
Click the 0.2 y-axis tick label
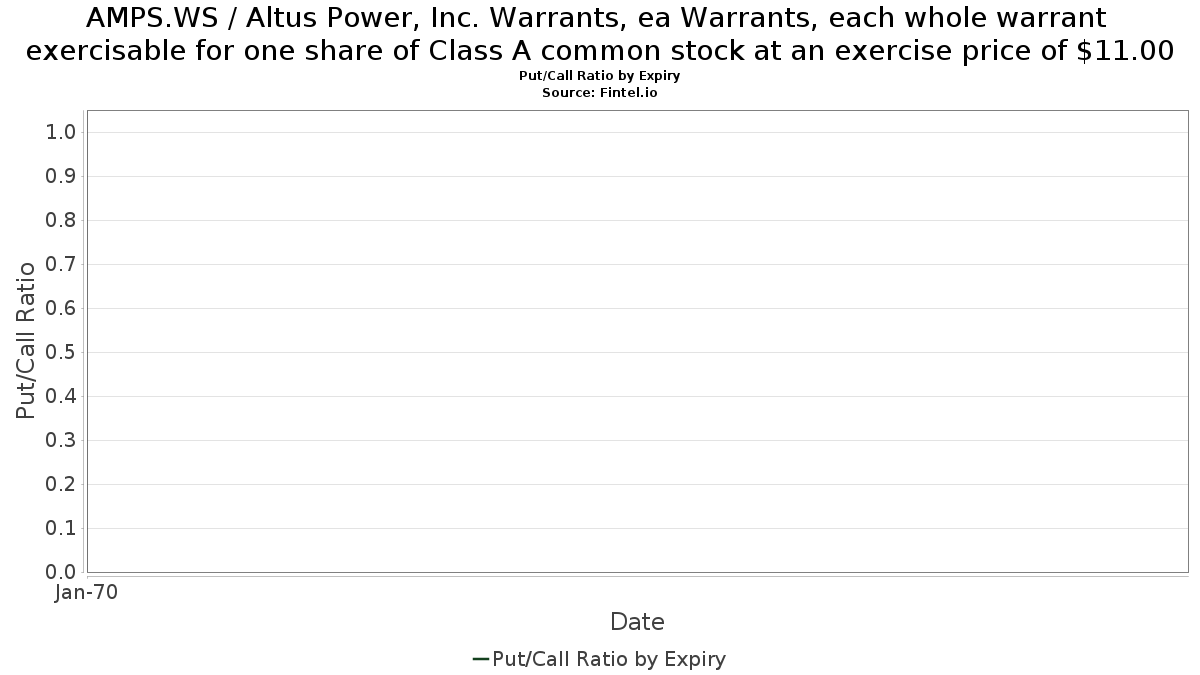61,484
